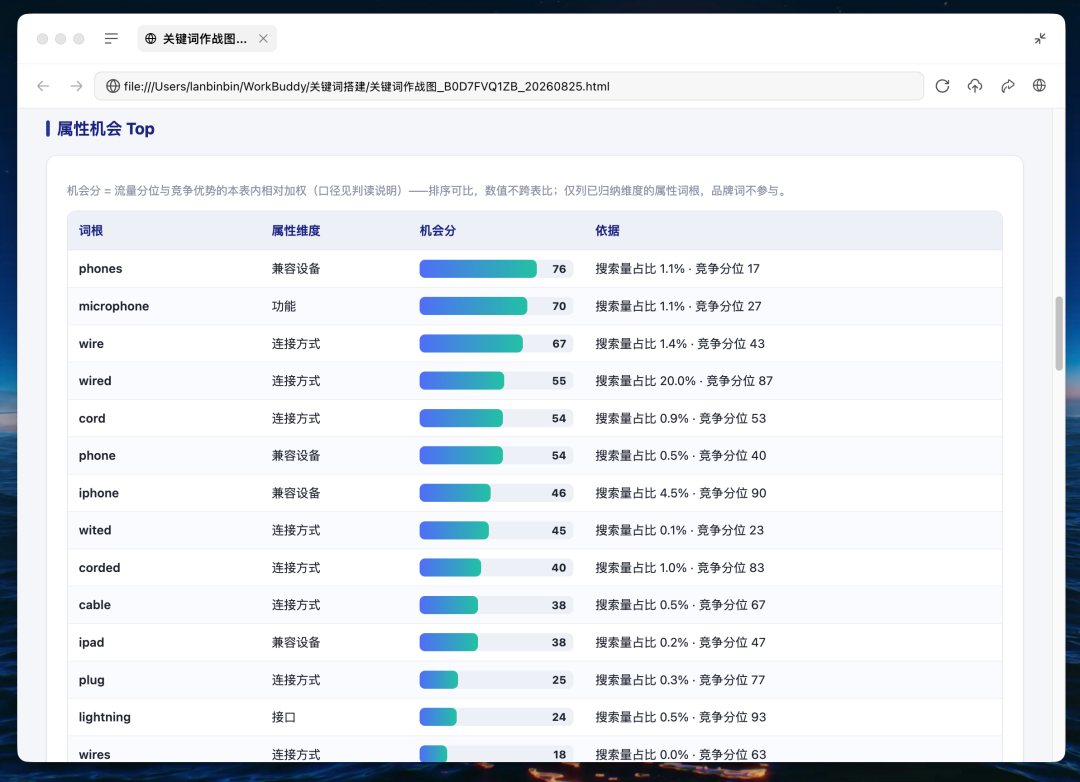Click the 'cord' keyword cell

[92, 418]
